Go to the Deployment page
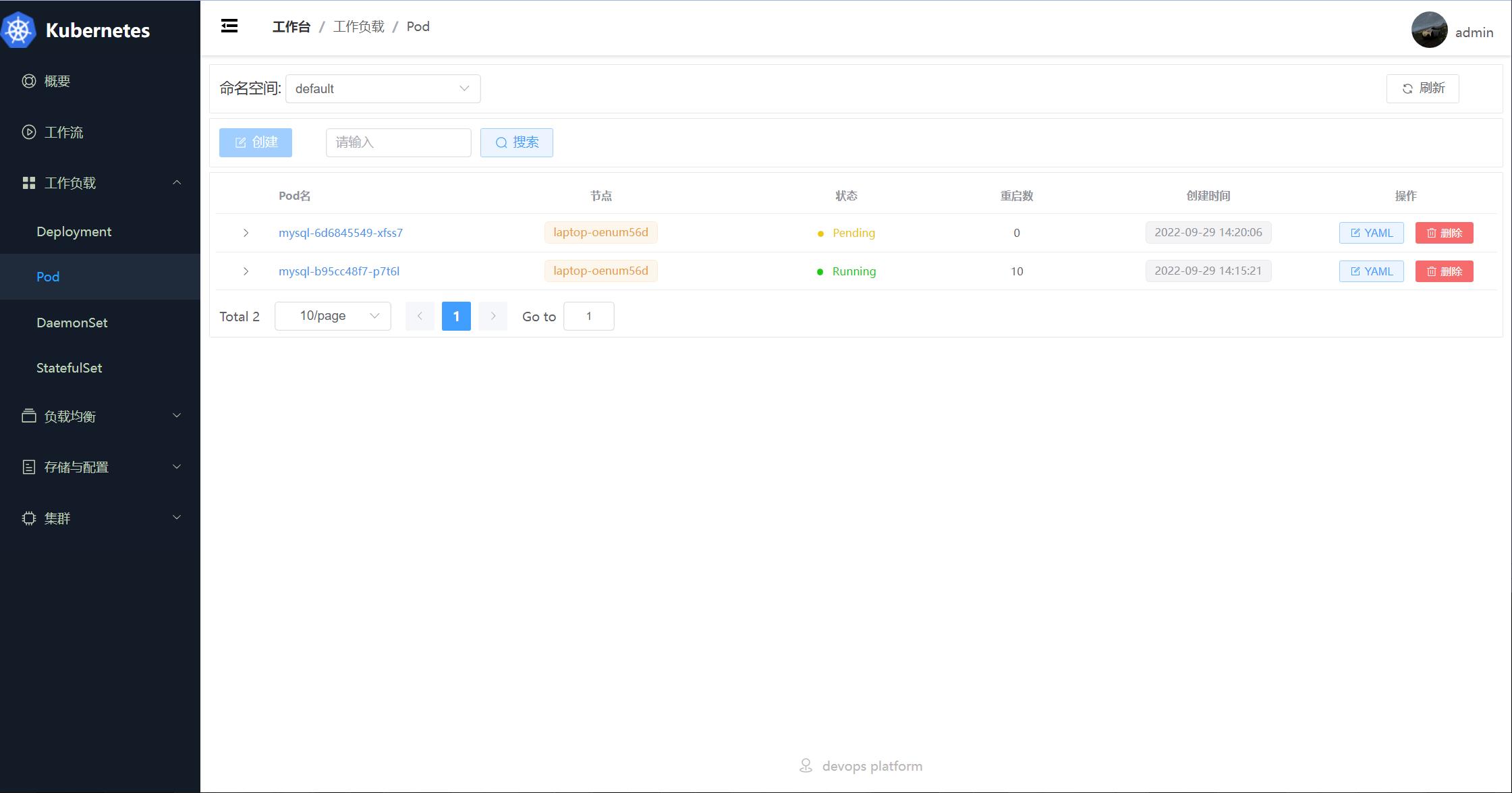The width and height of the screenshot is (1512, 793). coord(74,231)
